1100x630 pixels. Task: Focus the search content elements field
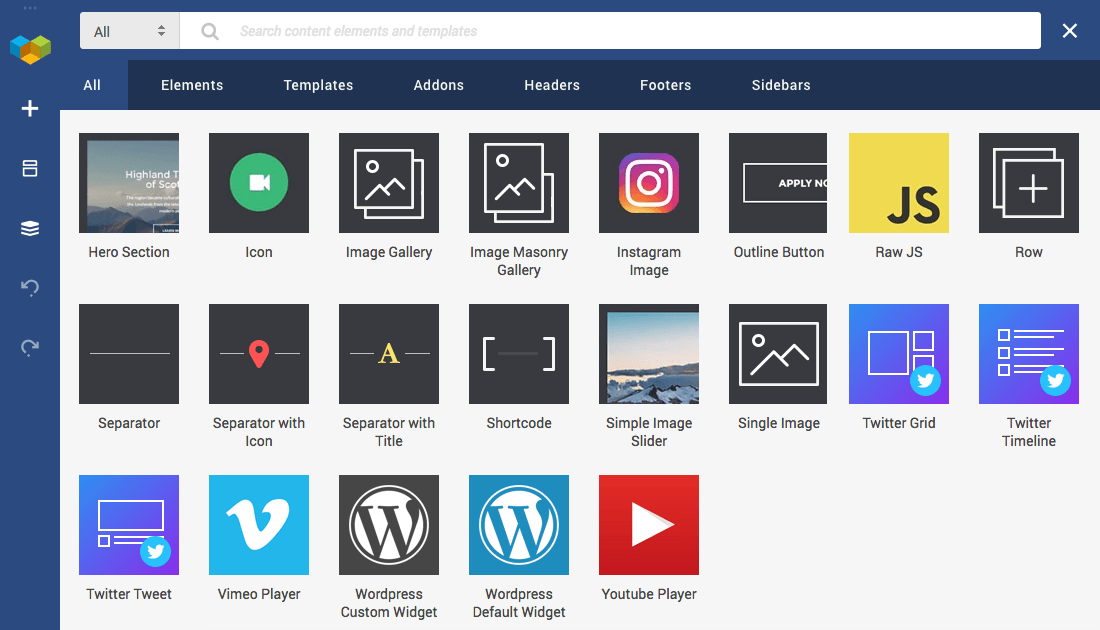pyautogui.click(x=610, y=31)
